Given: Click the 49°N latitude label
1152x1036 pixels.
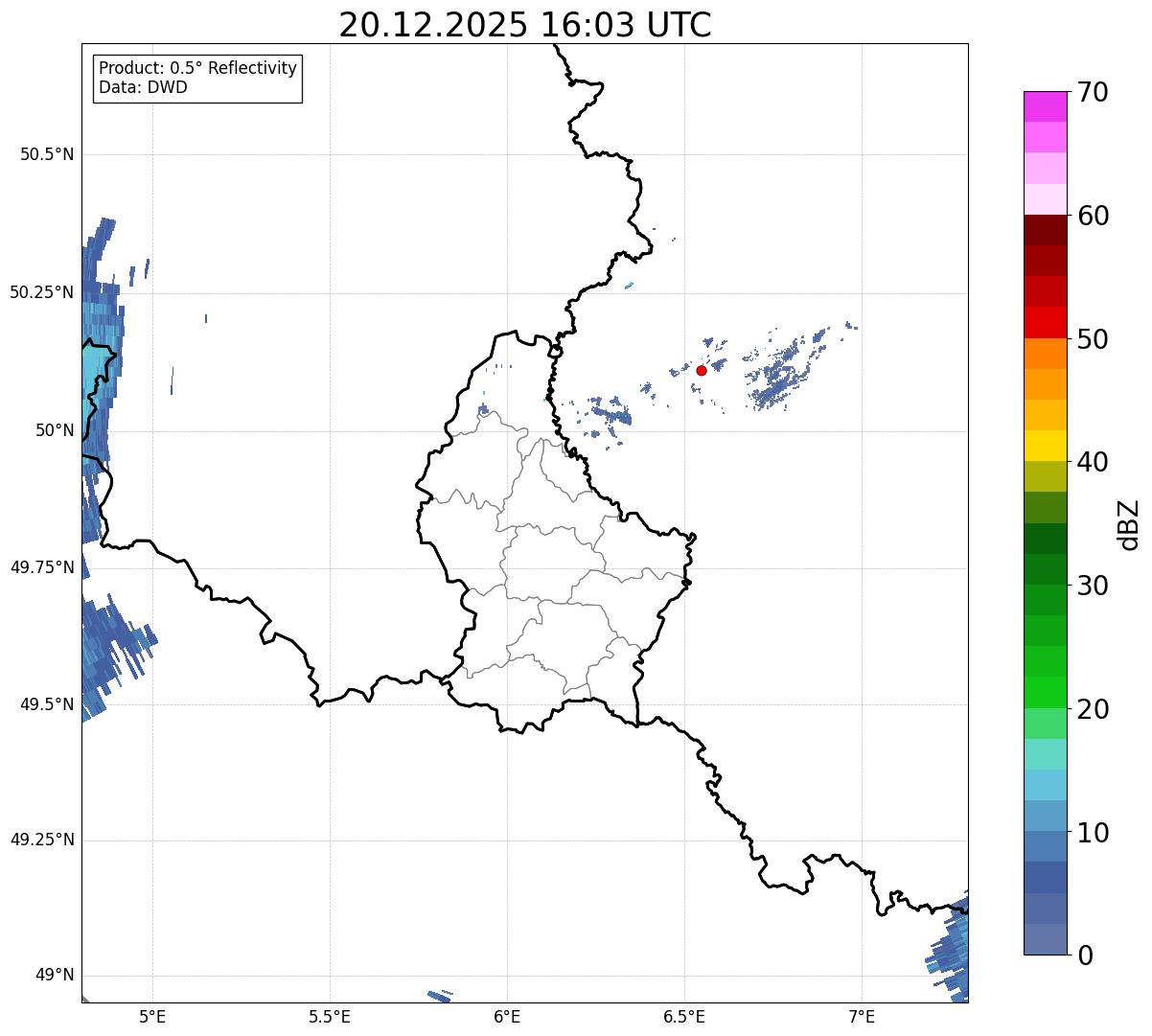Looking at the screenshot, I should click(55, 976).
